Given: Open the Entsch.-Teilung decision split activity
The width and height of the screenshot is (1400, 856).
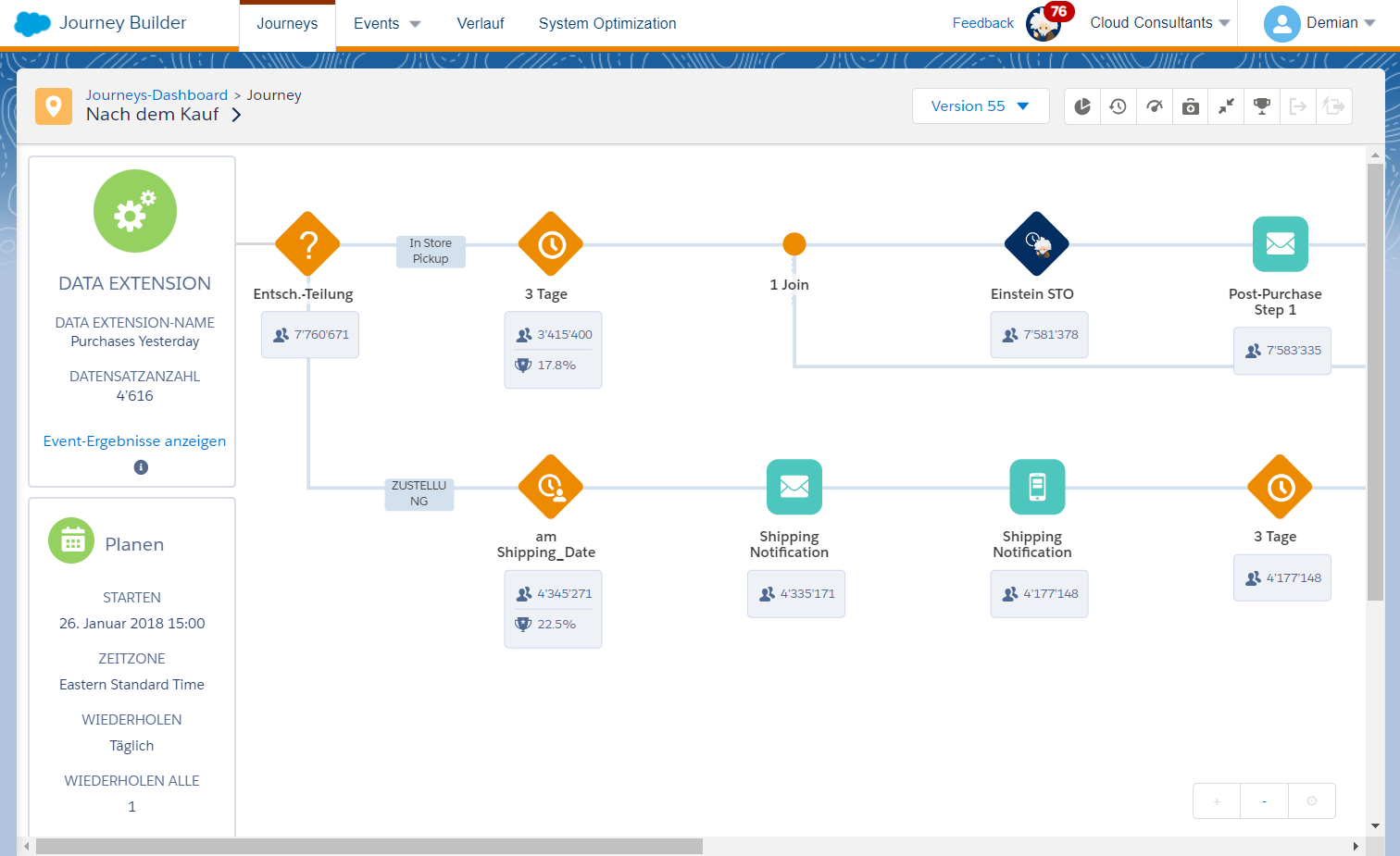Looking at the screenshot, I should [x=307, y=243].
